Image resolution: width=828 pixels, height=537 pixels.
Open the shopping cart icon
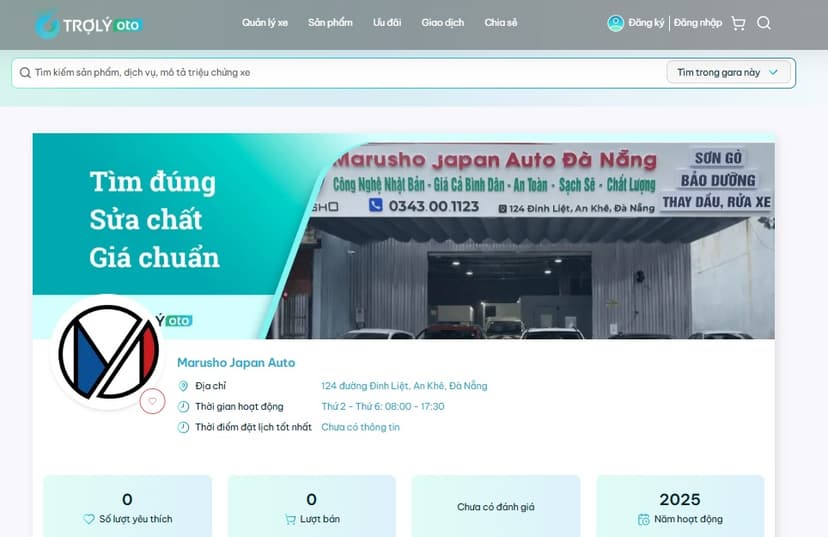738,23
